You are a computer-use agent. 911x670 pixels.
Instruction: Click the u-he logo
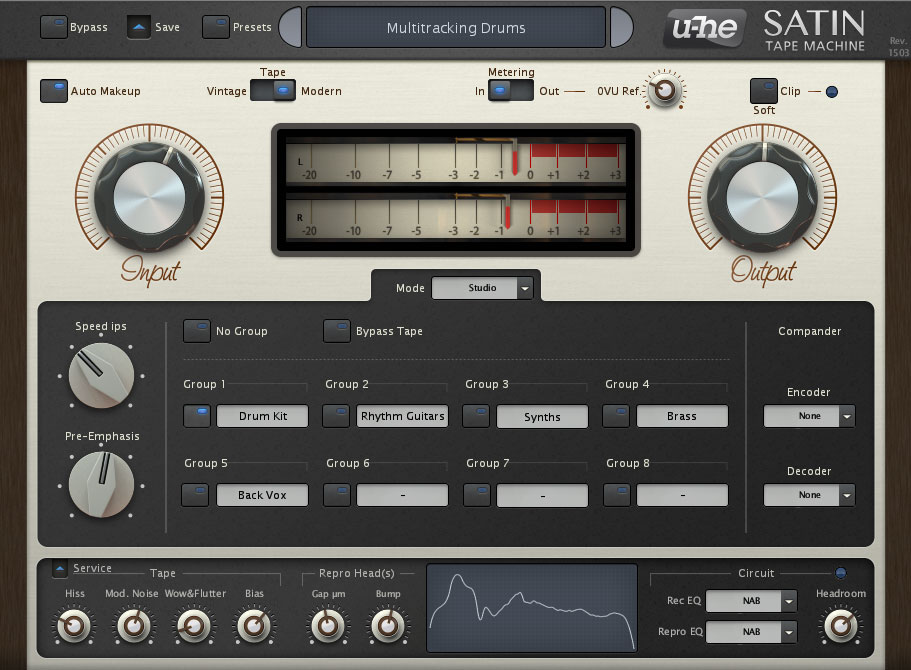point(705,27)
